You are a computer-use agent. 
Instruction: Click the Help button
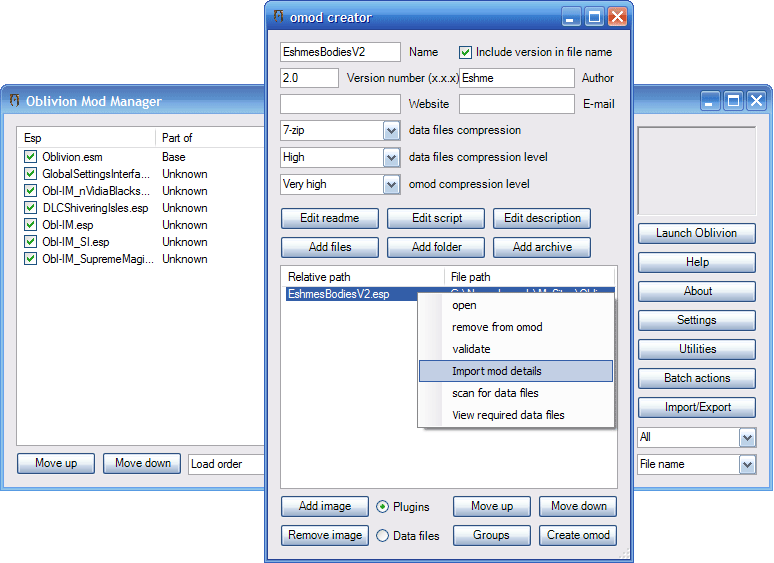coord(697,263)
